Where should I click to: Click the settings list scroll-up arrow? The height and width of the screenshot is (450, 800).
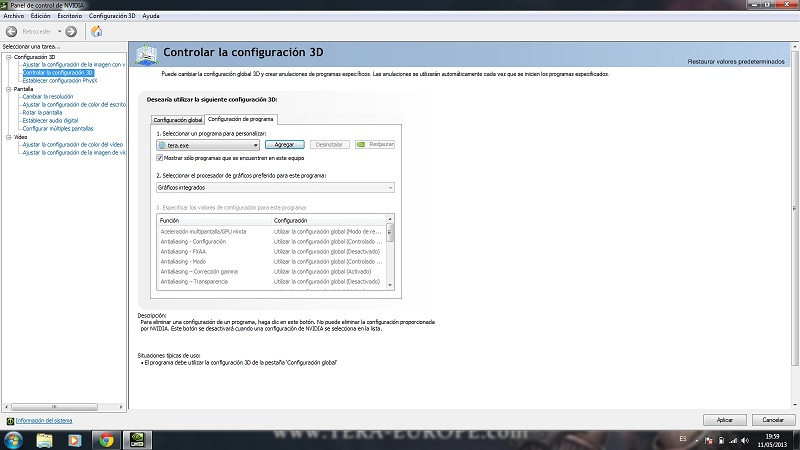point(390,219)
